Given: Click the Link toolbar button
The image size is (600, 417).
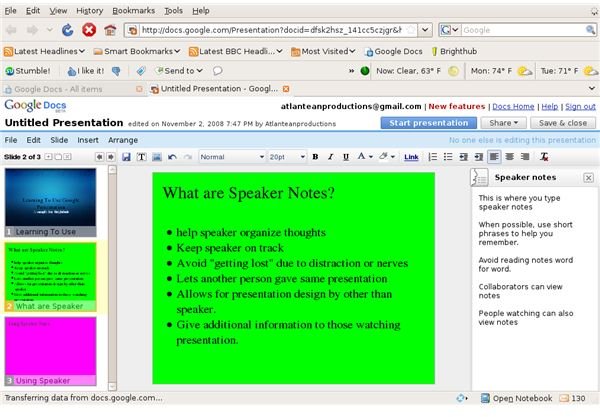Looking at the screenshot, I should (411, 157).
